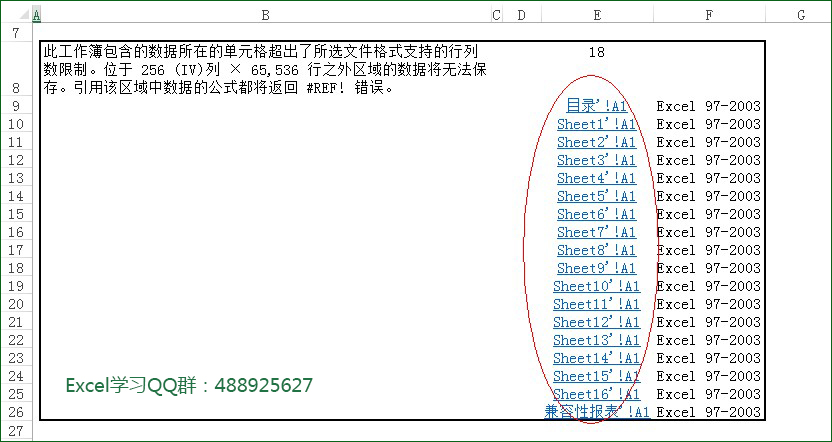The image size is (832, 442).
Task: Select Excel 97-2003 cell in row 9
Action: point(709,106)
